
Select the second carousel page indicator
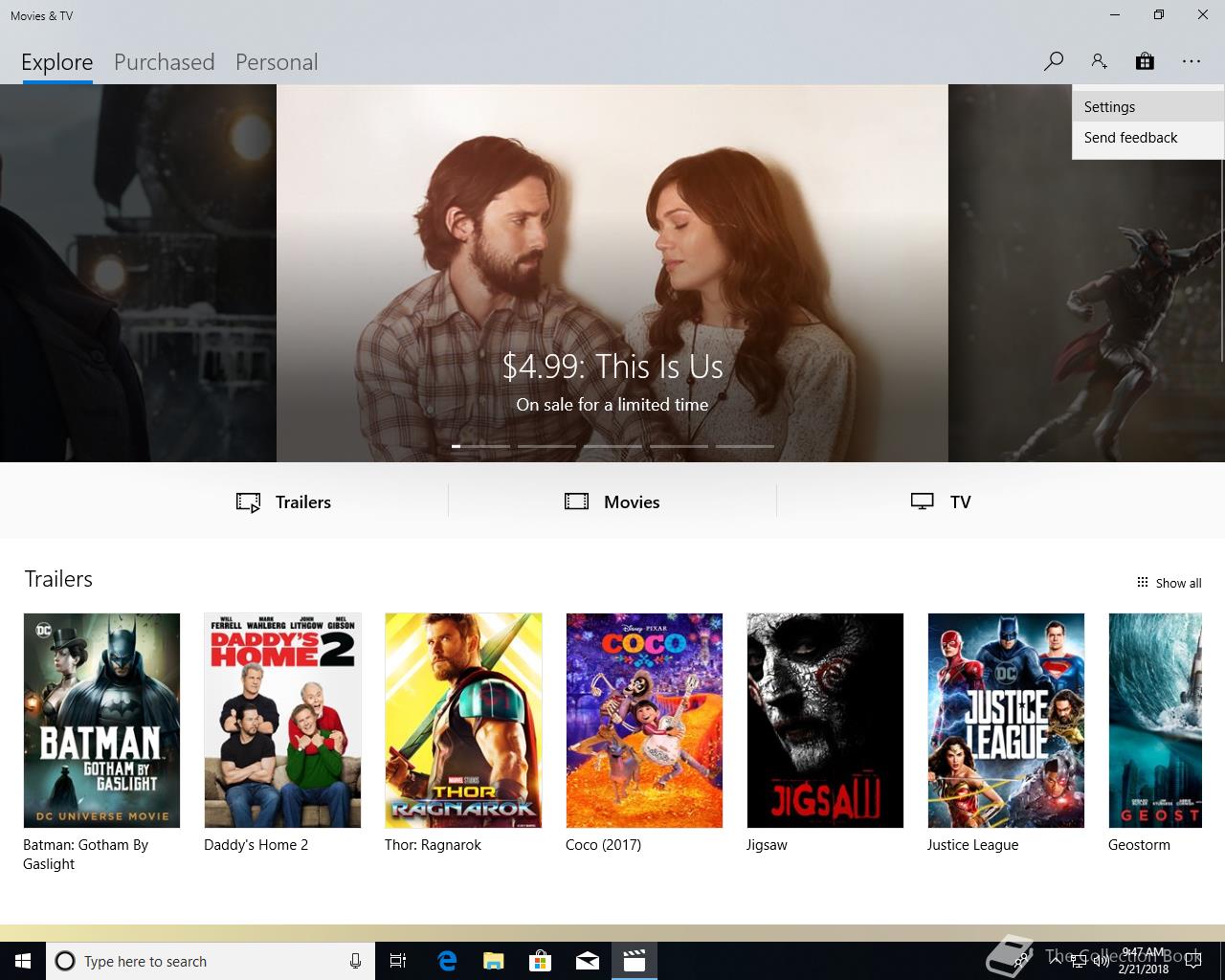point(546,446)
